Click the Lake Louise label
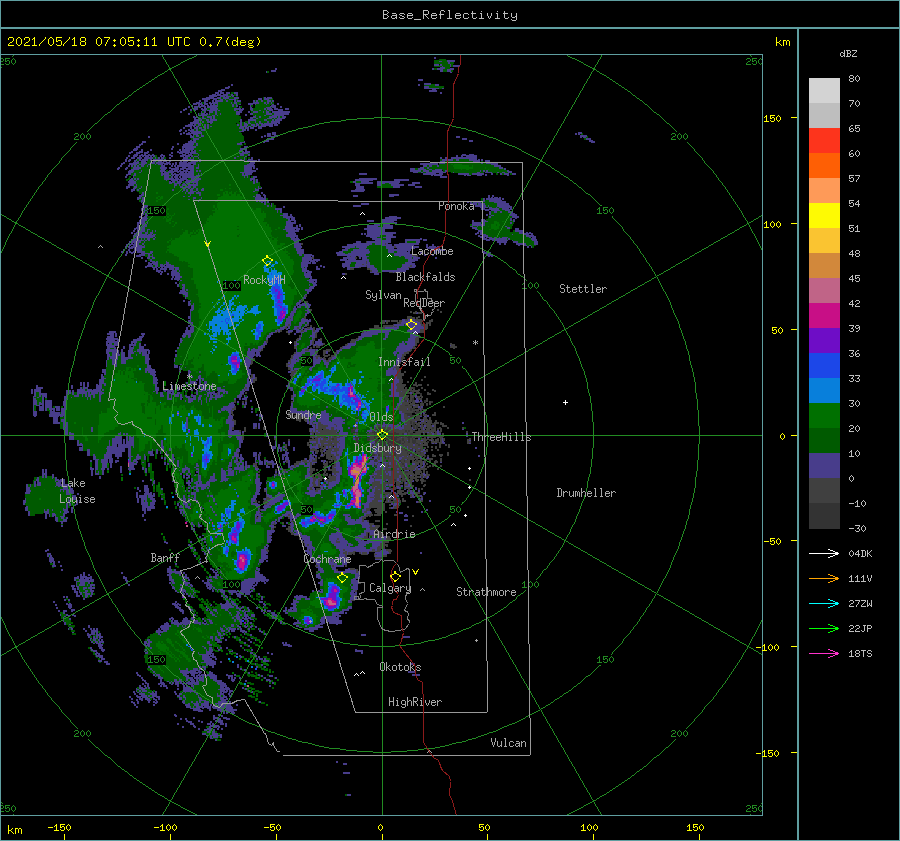This screenshot has width=900, height=841. pos(77,491)
